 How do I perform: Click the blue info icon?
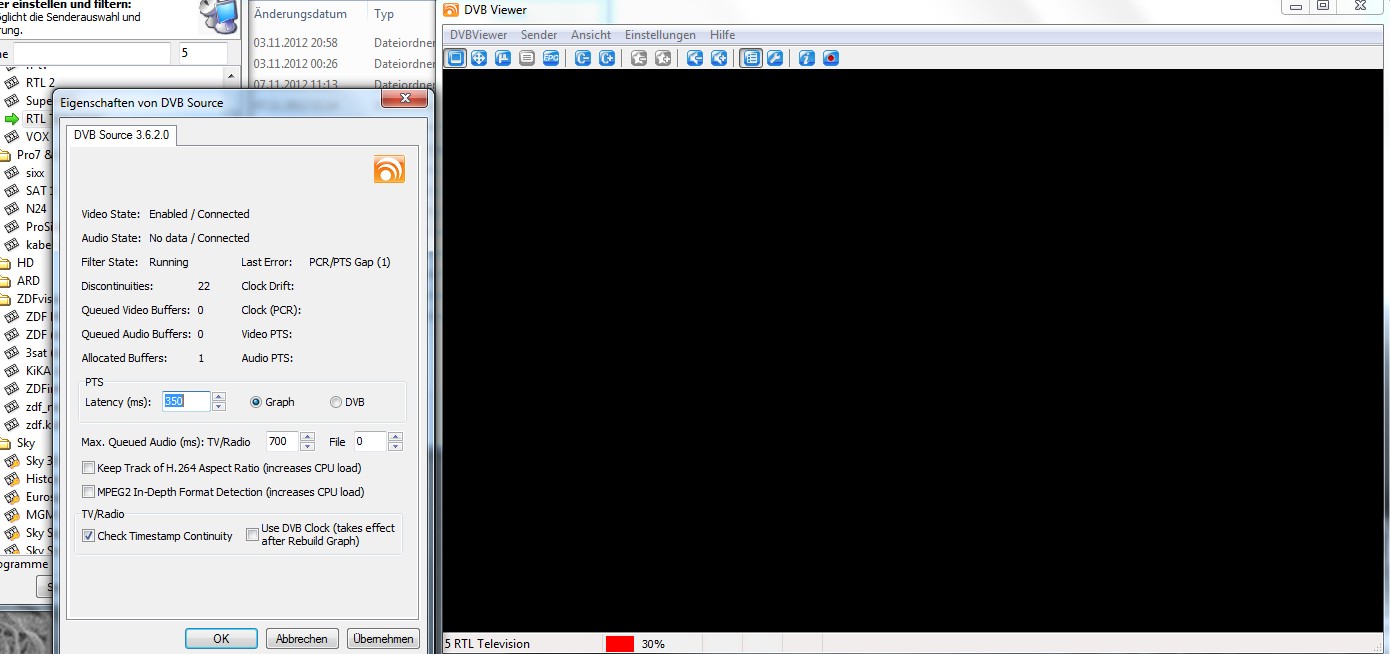click(807, 58)
